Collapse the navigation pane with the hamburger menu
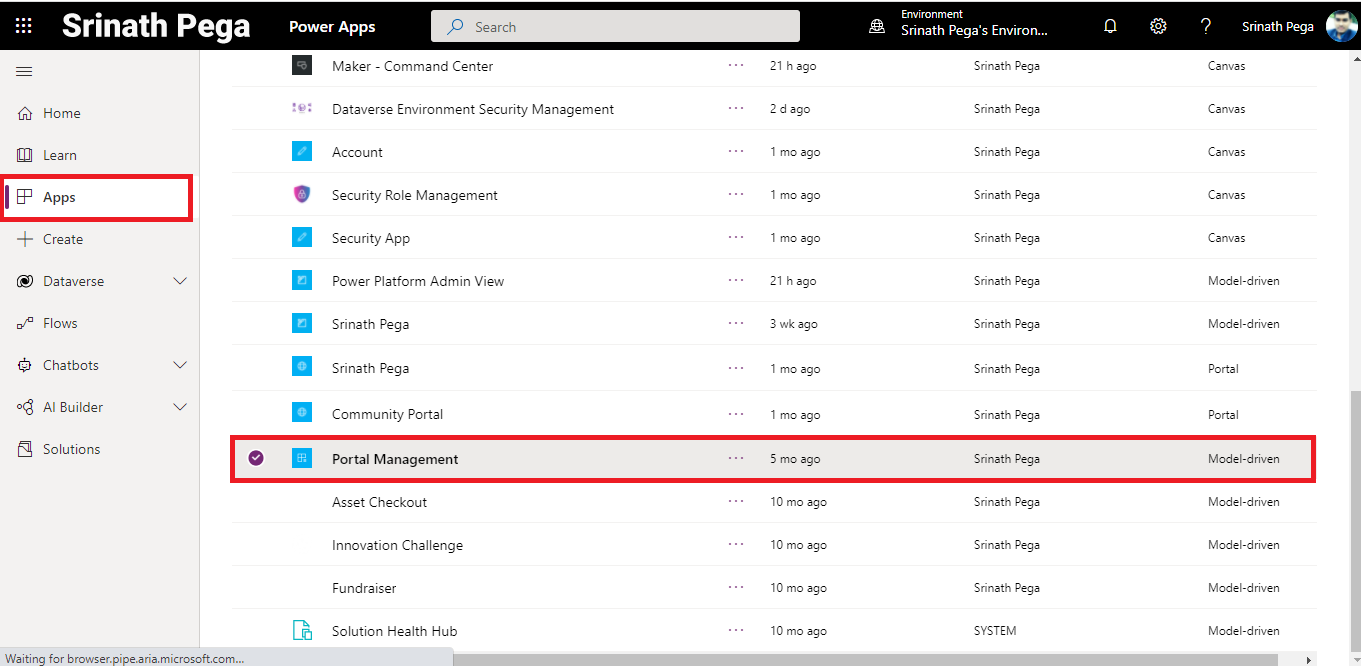The image size is (1361, 666). click(24, 71)
